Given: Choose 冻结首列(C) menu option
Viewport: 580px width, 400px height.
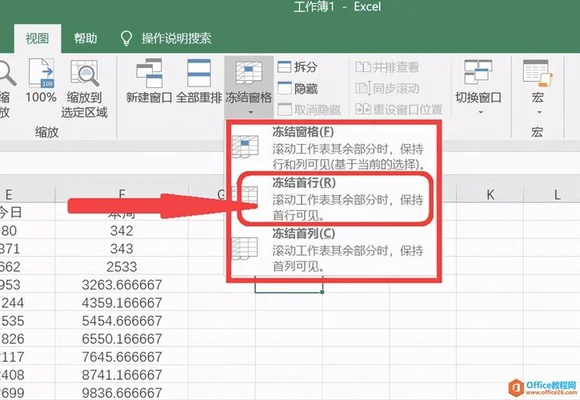Looking at the screenshot, I should pyautogui.click(x=334, y=250).
